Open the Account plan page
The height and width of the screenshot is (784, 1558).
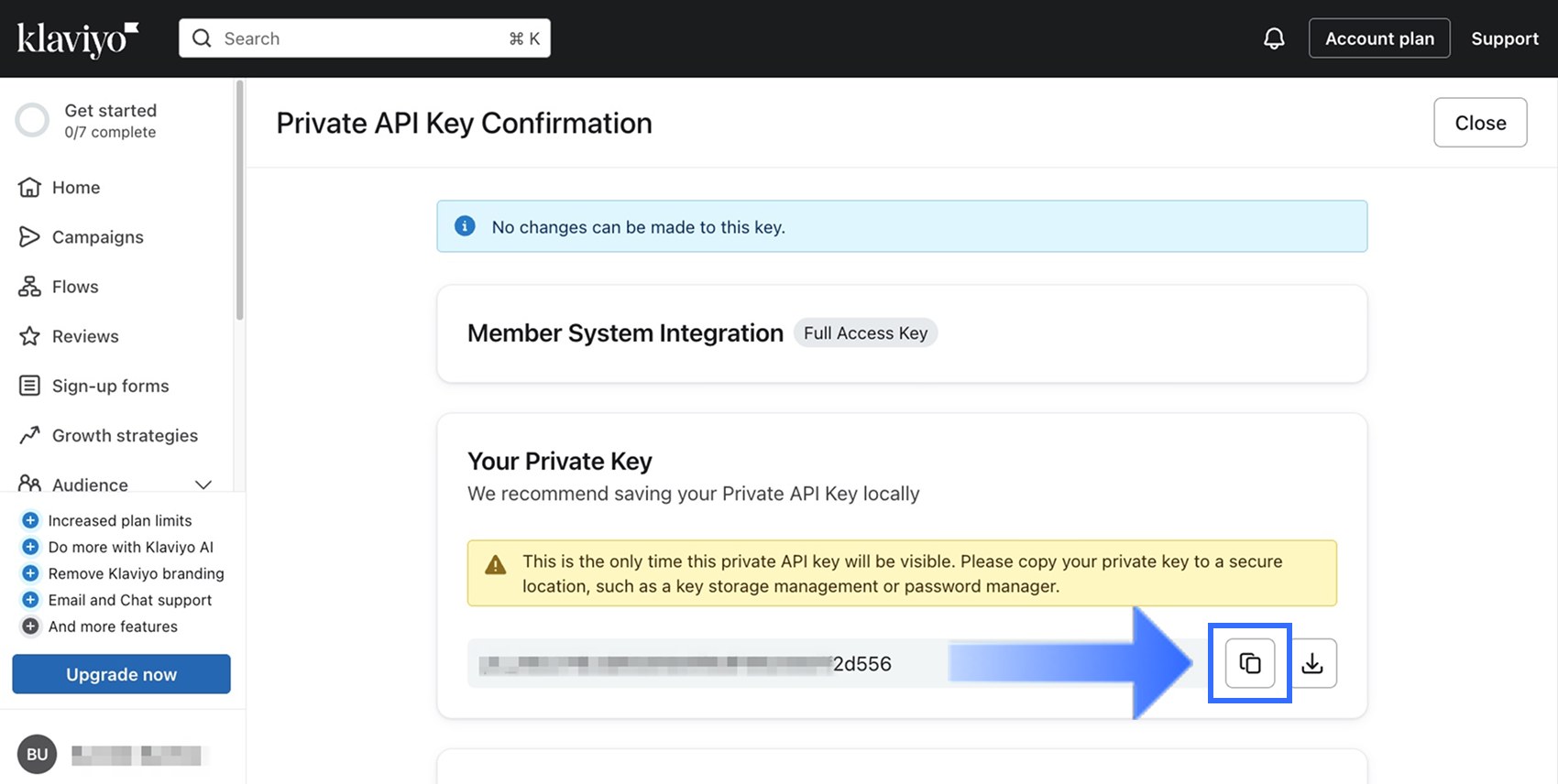(x=1379, y=38)
